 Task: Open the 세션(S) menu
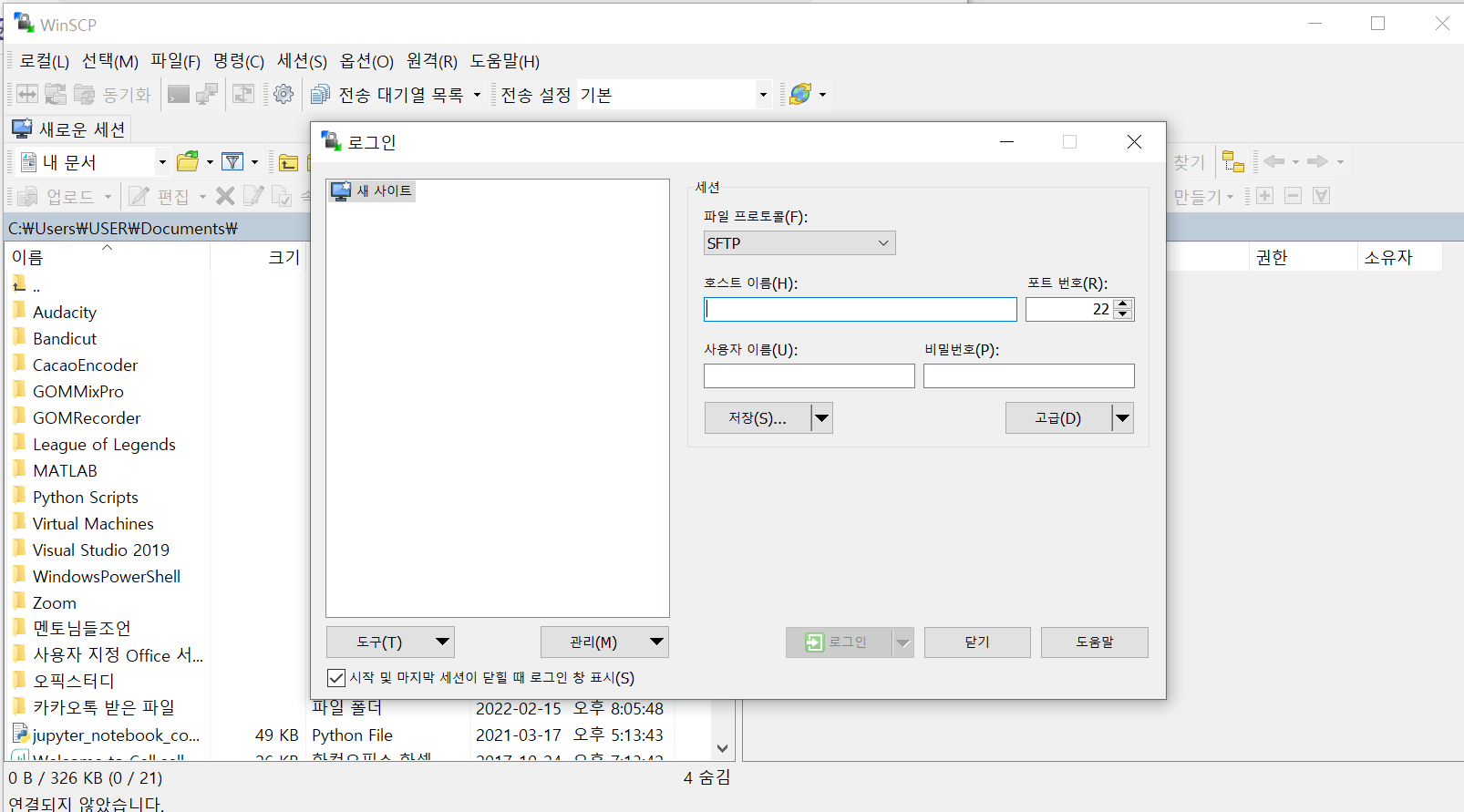click(302, 61)
